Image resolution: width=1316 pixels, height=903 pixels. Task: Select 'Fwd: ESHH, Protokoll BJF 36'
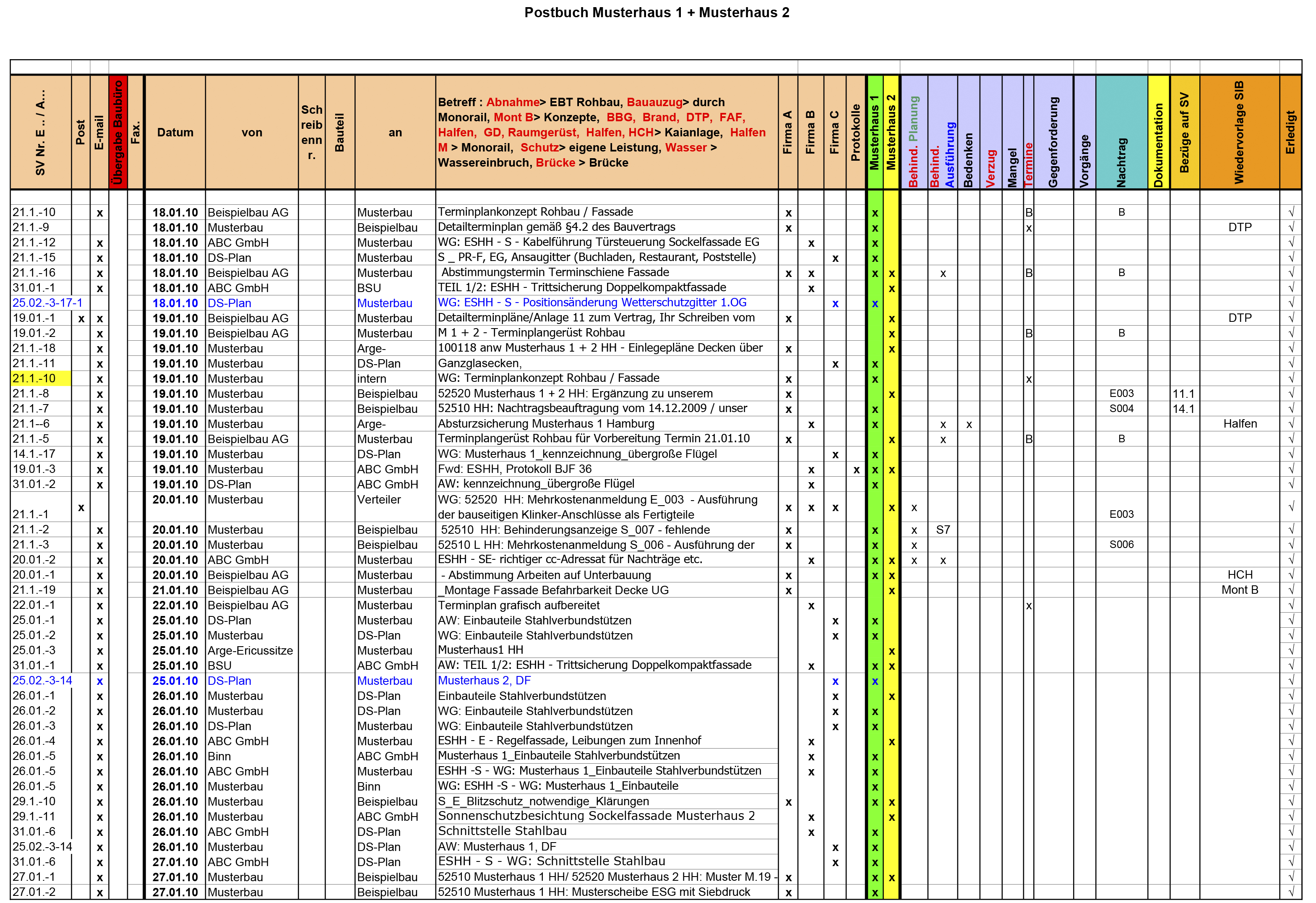point(515,469)
